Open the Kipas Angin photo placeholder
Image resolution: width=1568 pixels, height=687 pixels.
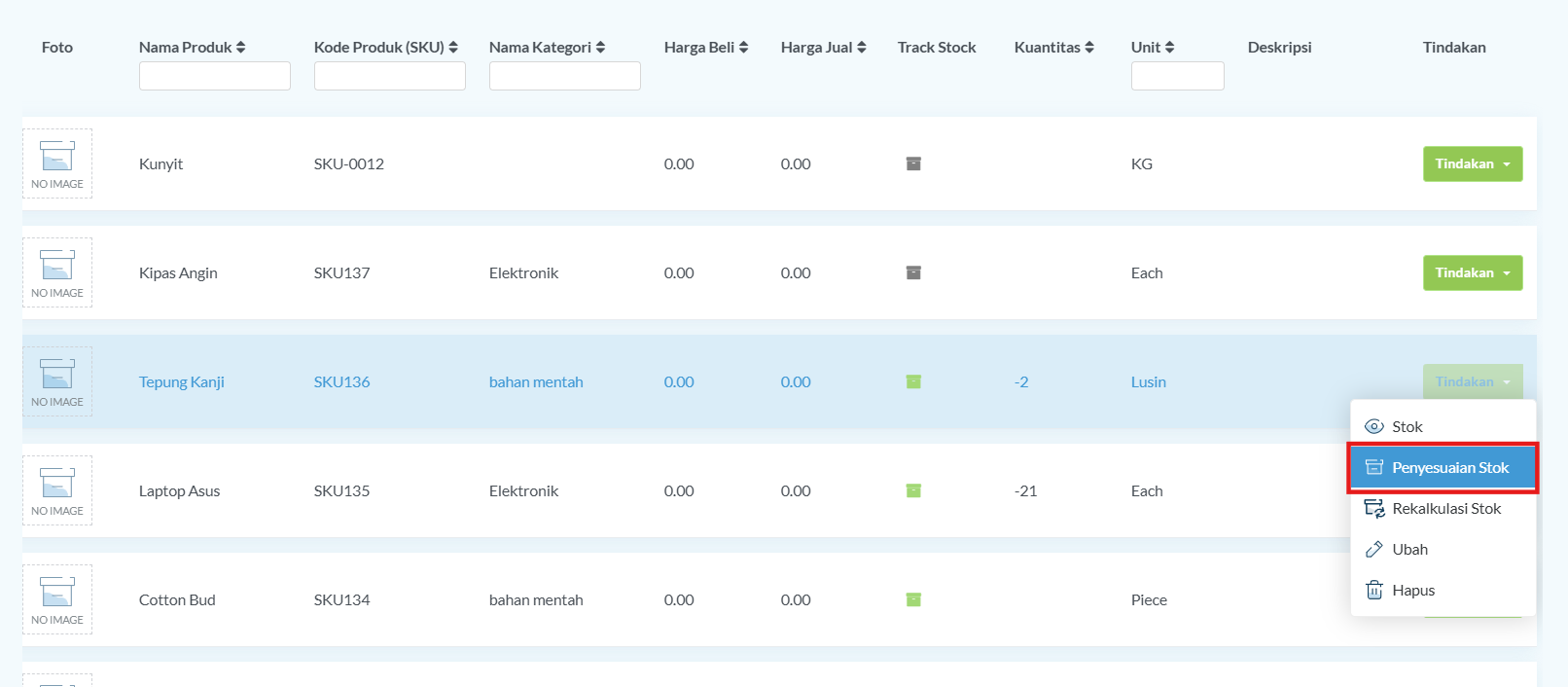pyautogui.click(x=57, y=272)
